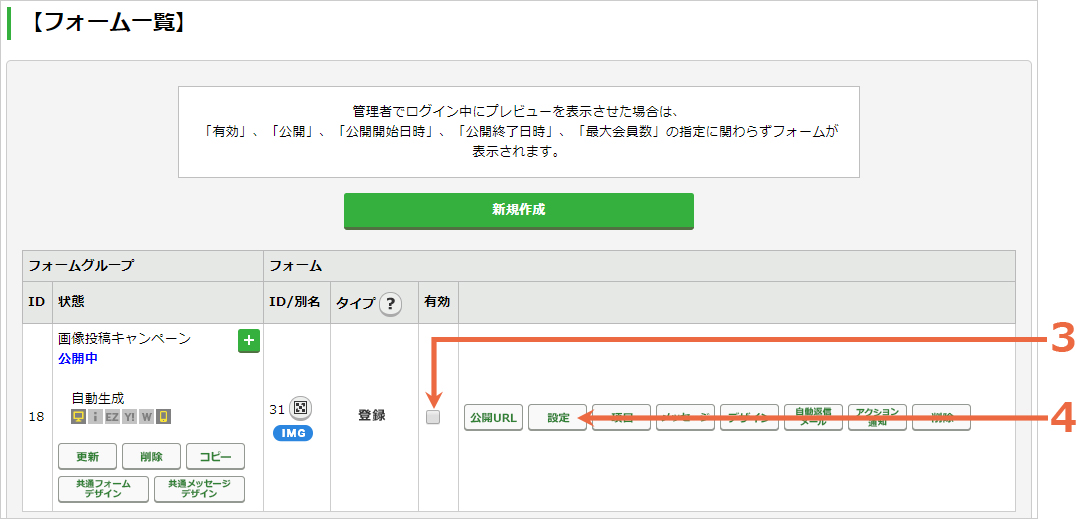Click the 公開URL button
Screen dimensions: 1077x519
coord(494,417)
